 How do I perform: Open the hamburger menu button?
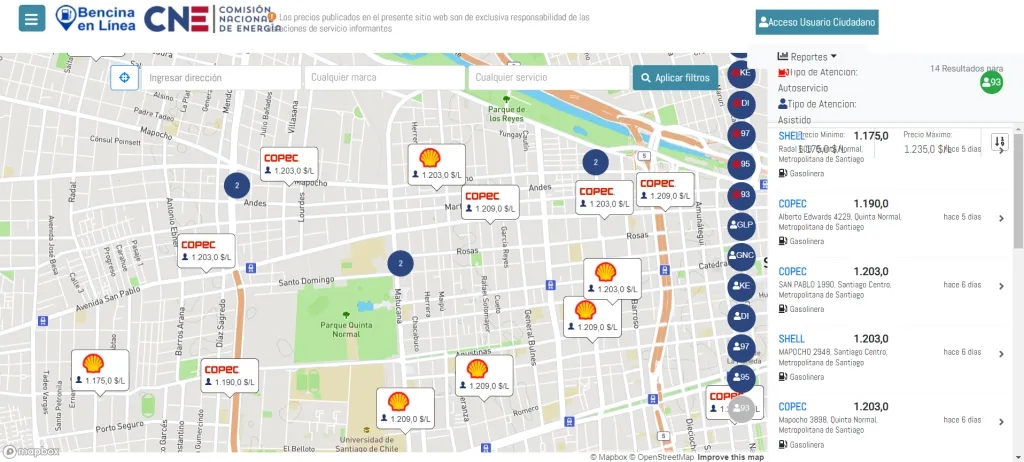coord(32,18)
